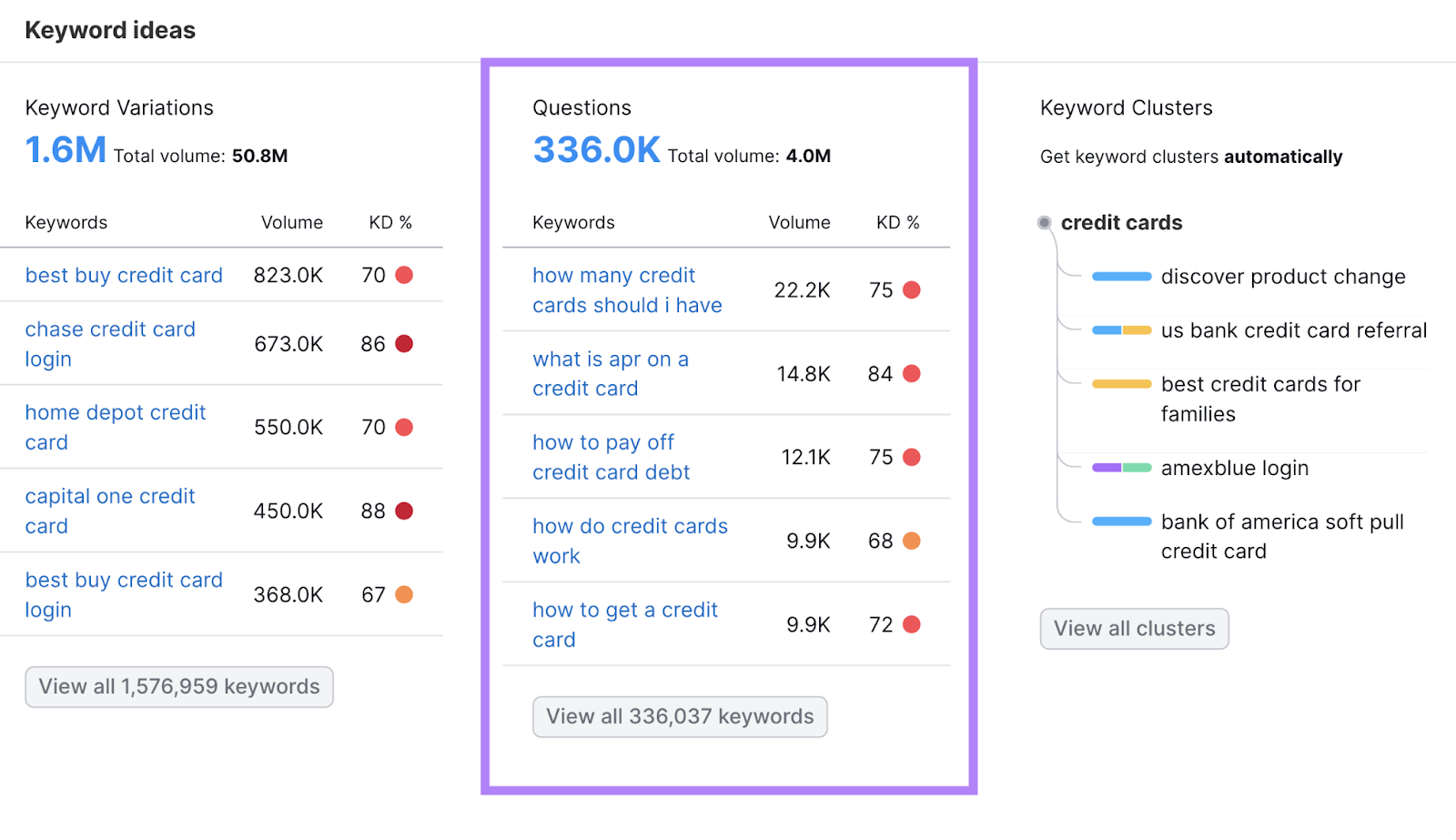The image size is (1456, 840).
Task: Click the Keyword ideas title
Action: click(x=110, y=31)
